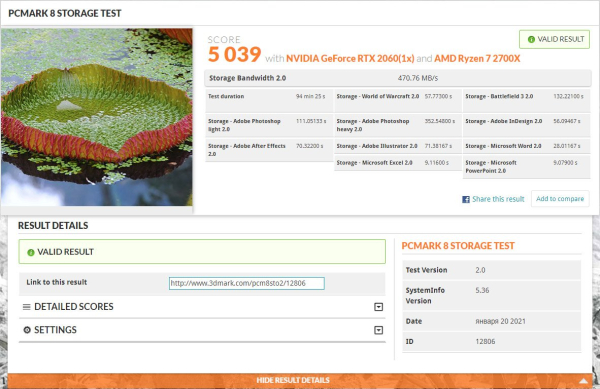The image size is (600, 389).
Task: Expand the Settings section arrow
Action: [378, 330]
